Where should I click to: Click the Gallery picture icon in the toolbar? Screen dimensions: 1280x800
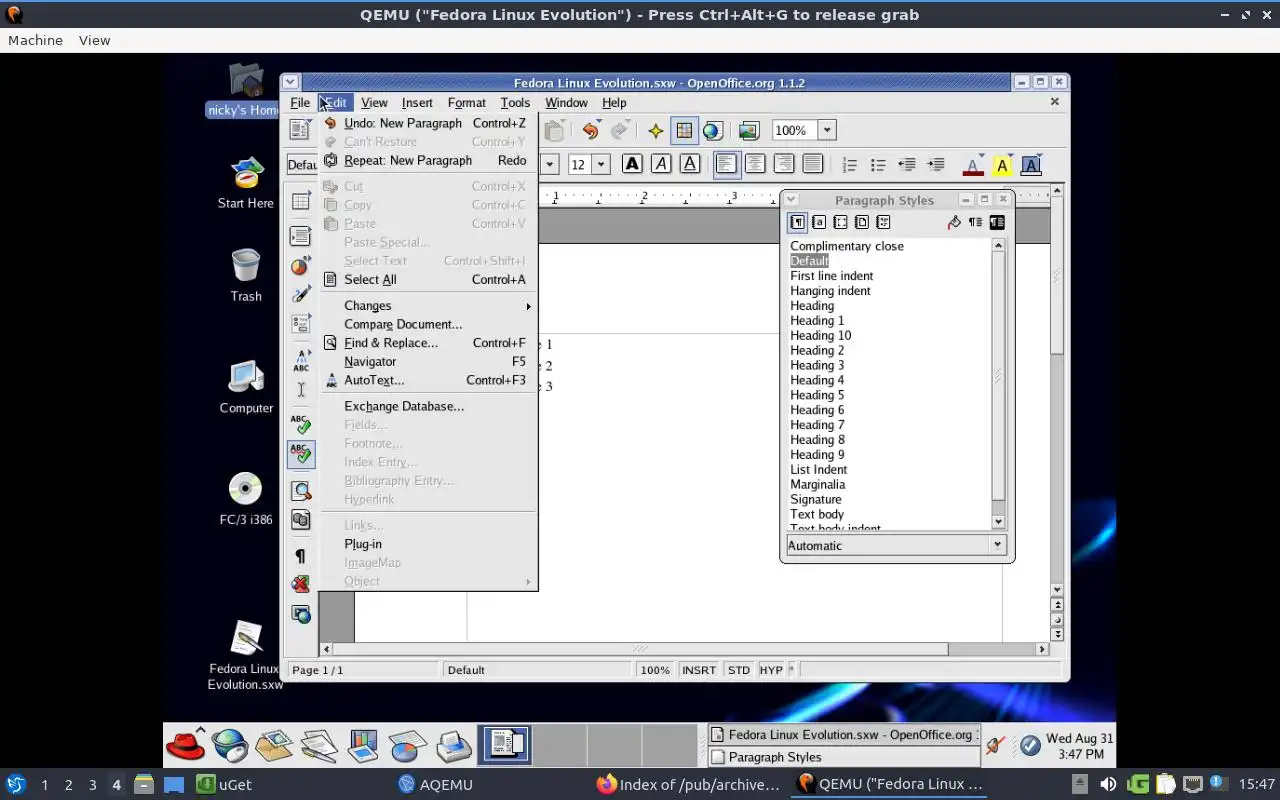point(748,130)
